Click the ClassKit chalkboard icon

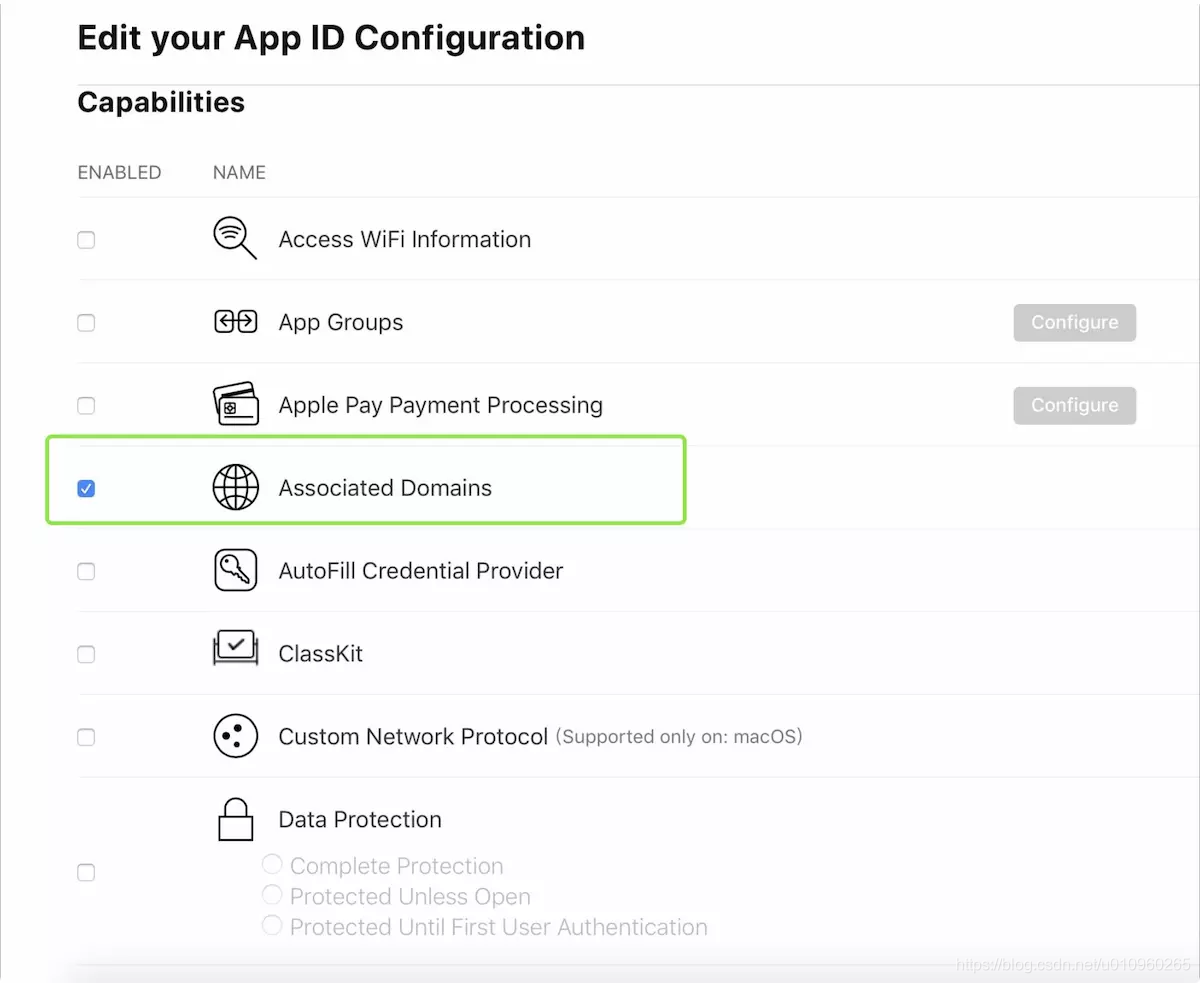click(236, 649)
